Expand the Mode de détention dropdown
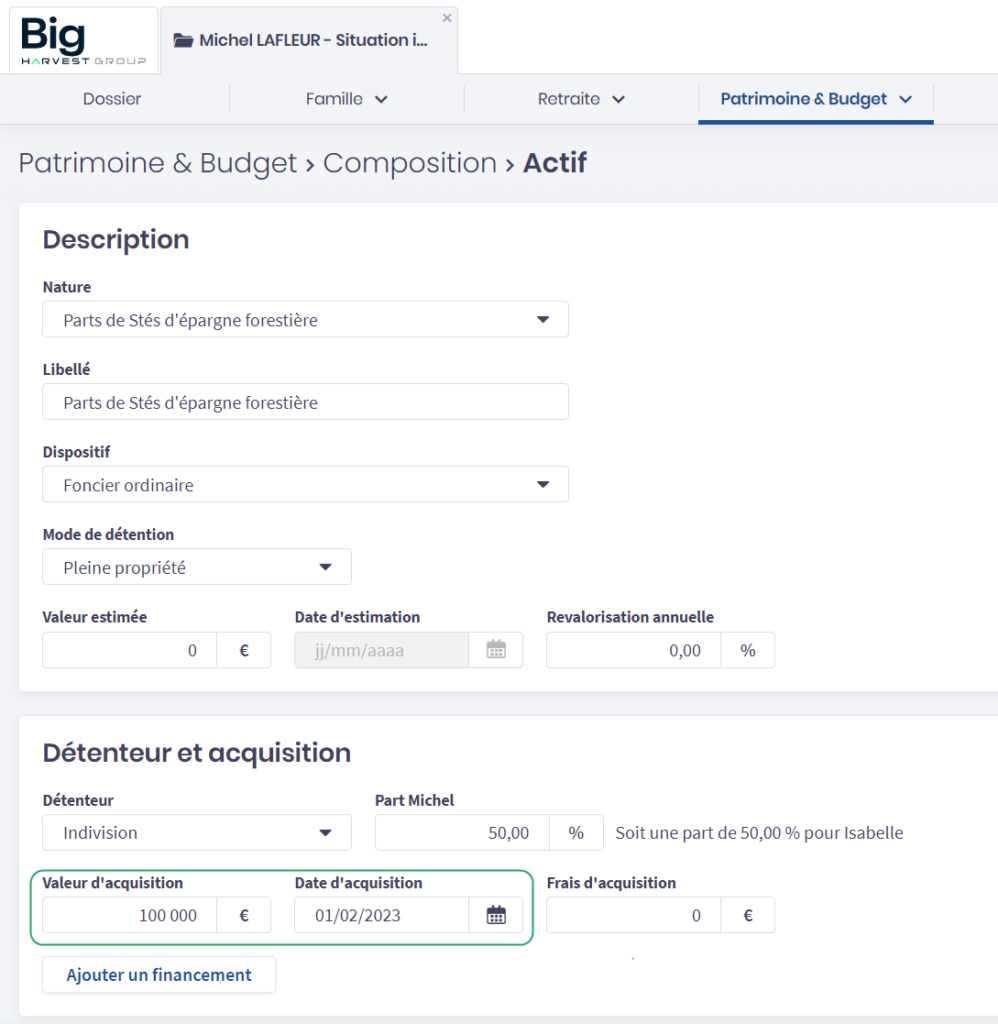The width and height of the screenshot is (998, 1024). point(325,567)
